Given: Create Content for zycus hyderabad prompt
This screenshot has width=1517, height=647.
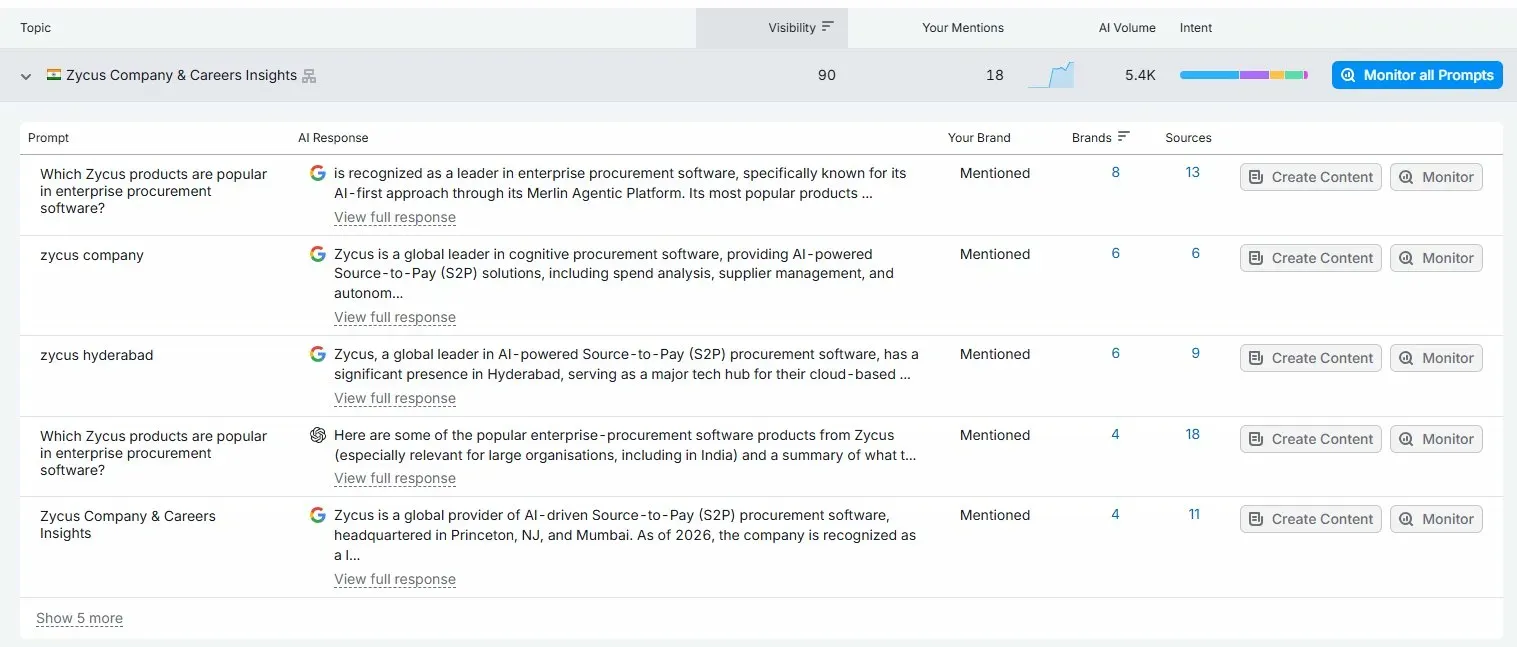Looking at the screenshot, I should (1311, 358).
